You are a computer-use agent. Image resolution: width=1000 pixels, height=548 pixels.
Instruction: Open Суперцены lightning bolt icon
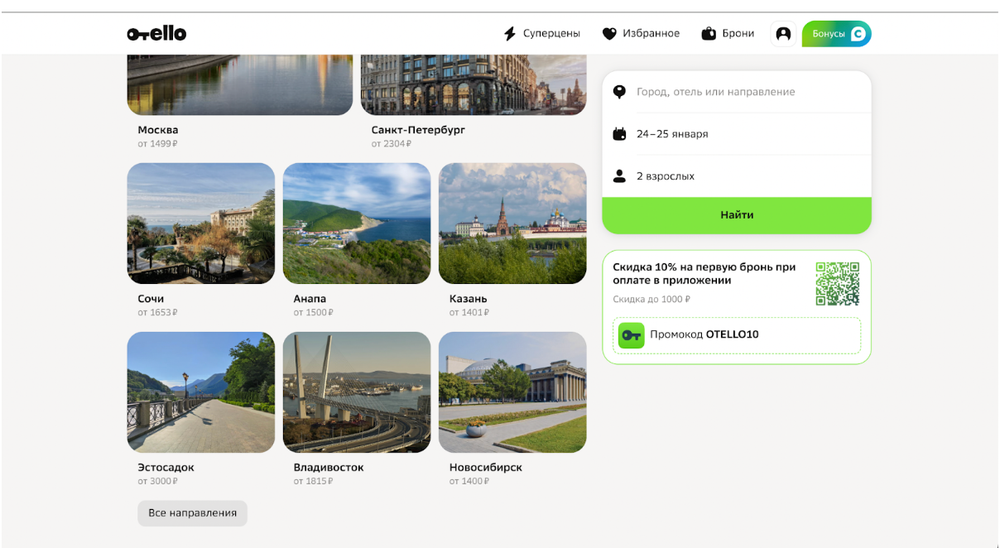pyautogui.click(x=510, y=33)
